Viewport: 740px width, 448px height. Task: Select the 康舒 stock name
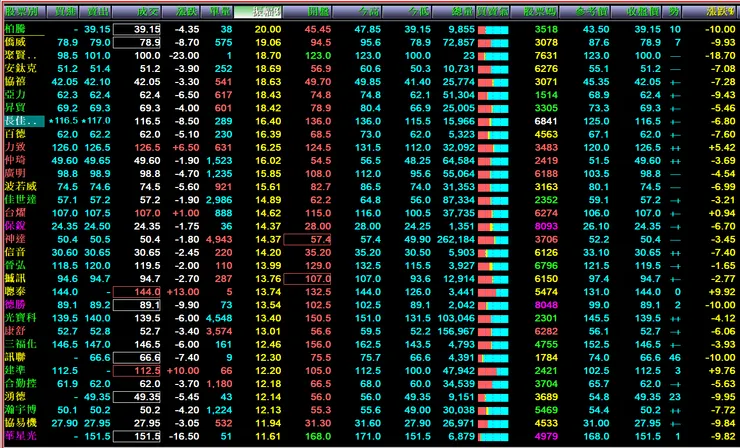click(15, 331)
